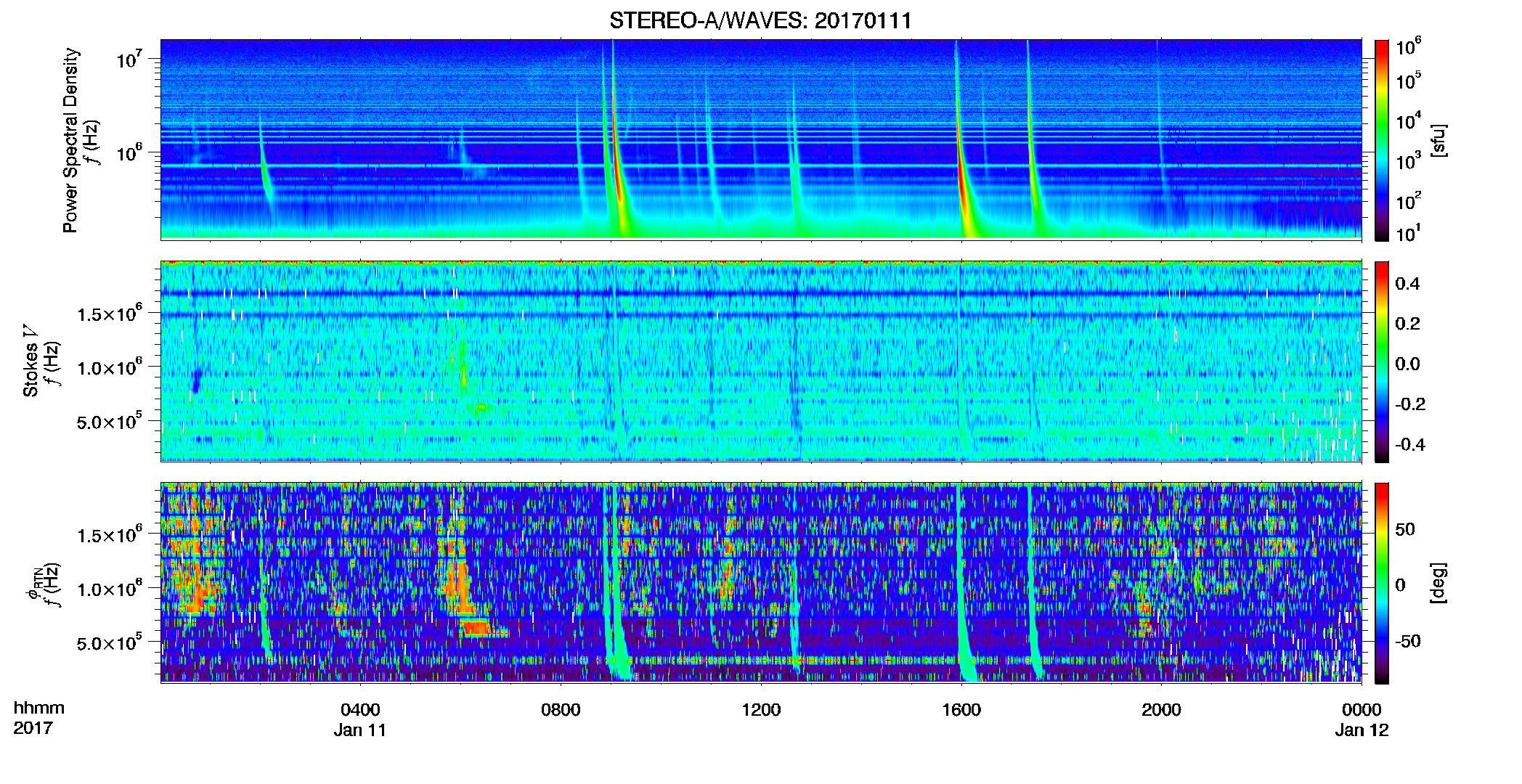Screen dimensions: 1522x784
Task: Click the plot title STEREO-A/WAVES: 20170111
Action: 760,20
